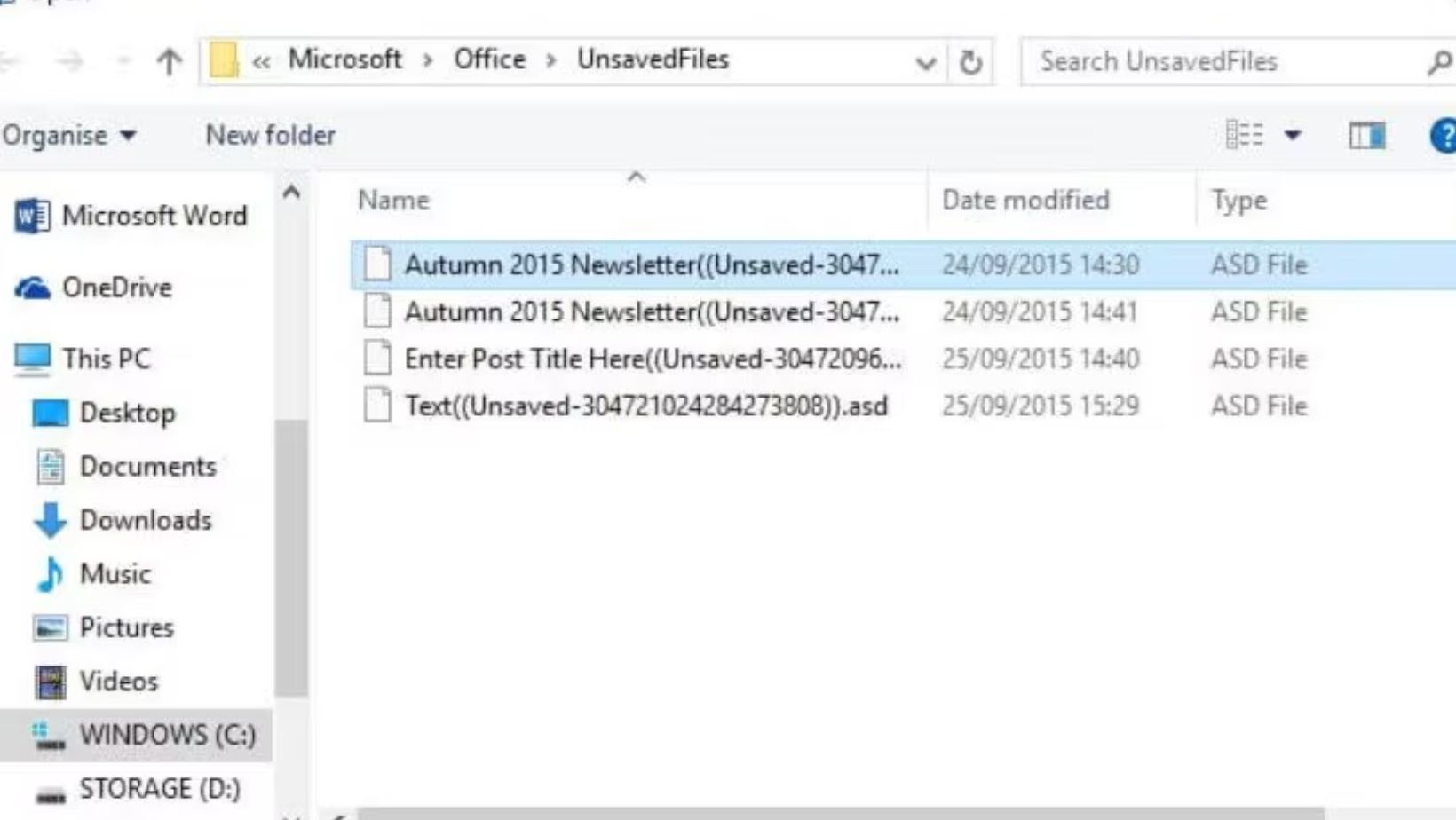1456x820 pixels.
Task: Click file icon of Enter Post Title Here
Action: click(377, 359)
